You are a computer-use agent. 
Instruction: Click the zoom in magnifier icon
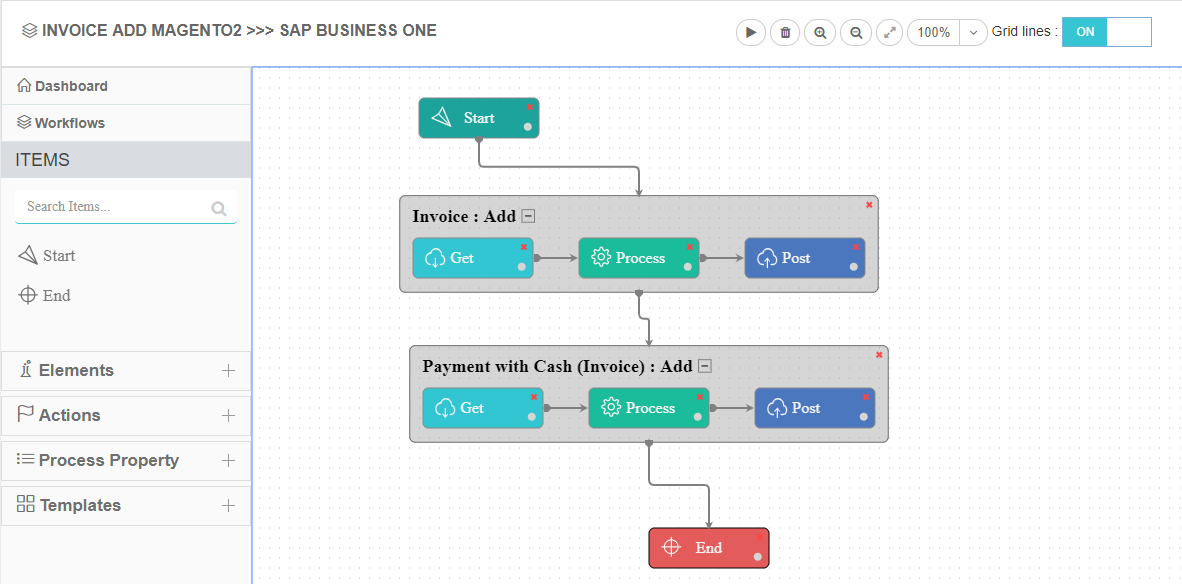pyautogui.click(x=820, y=32)
